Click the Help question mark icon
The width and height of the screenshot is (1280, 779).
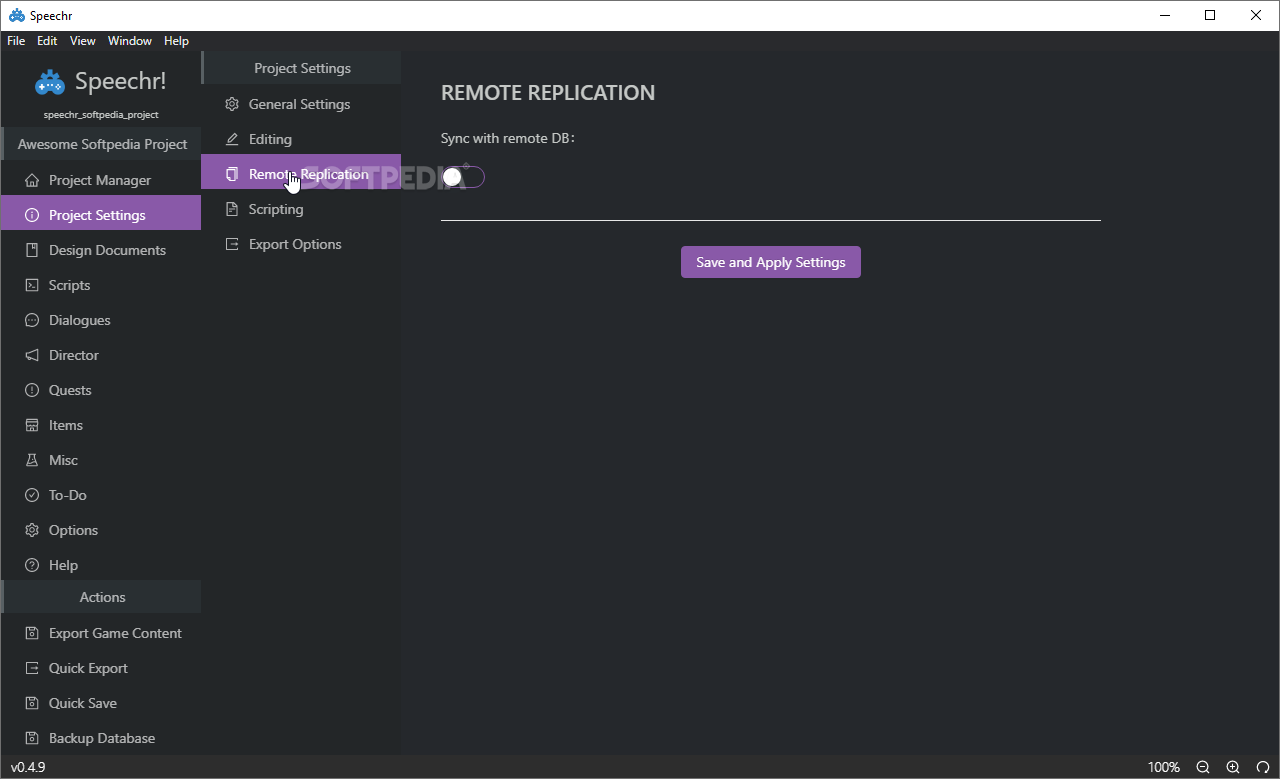pos(31,565)
